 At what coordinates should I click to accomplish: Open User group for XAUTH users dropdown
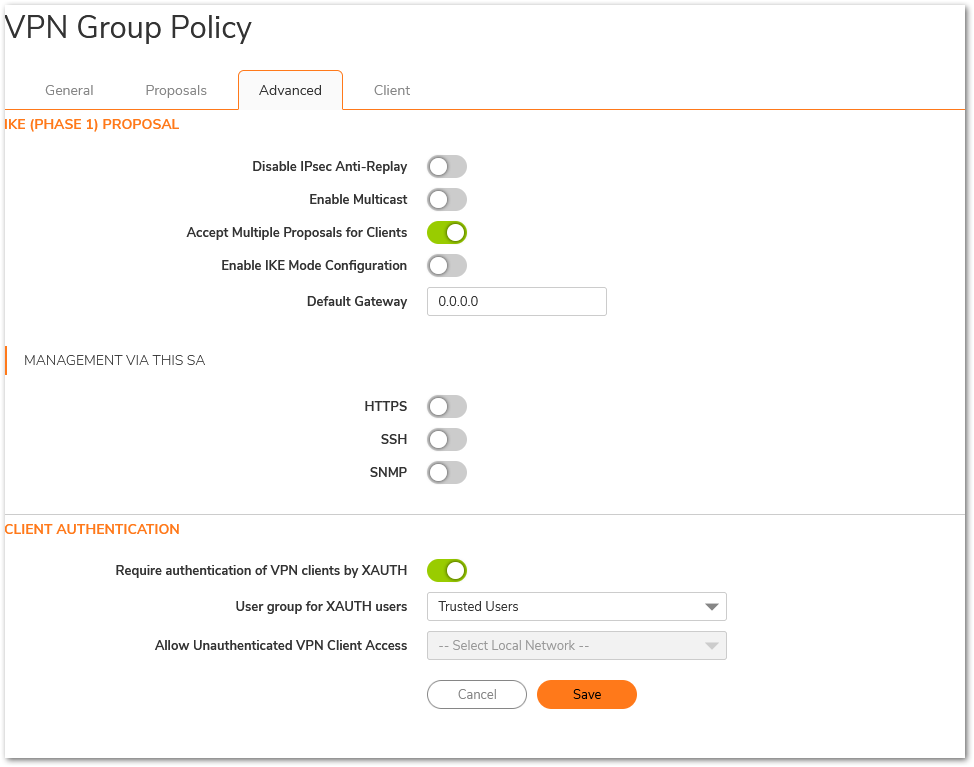pyautogui.click(x=576, y=606)
